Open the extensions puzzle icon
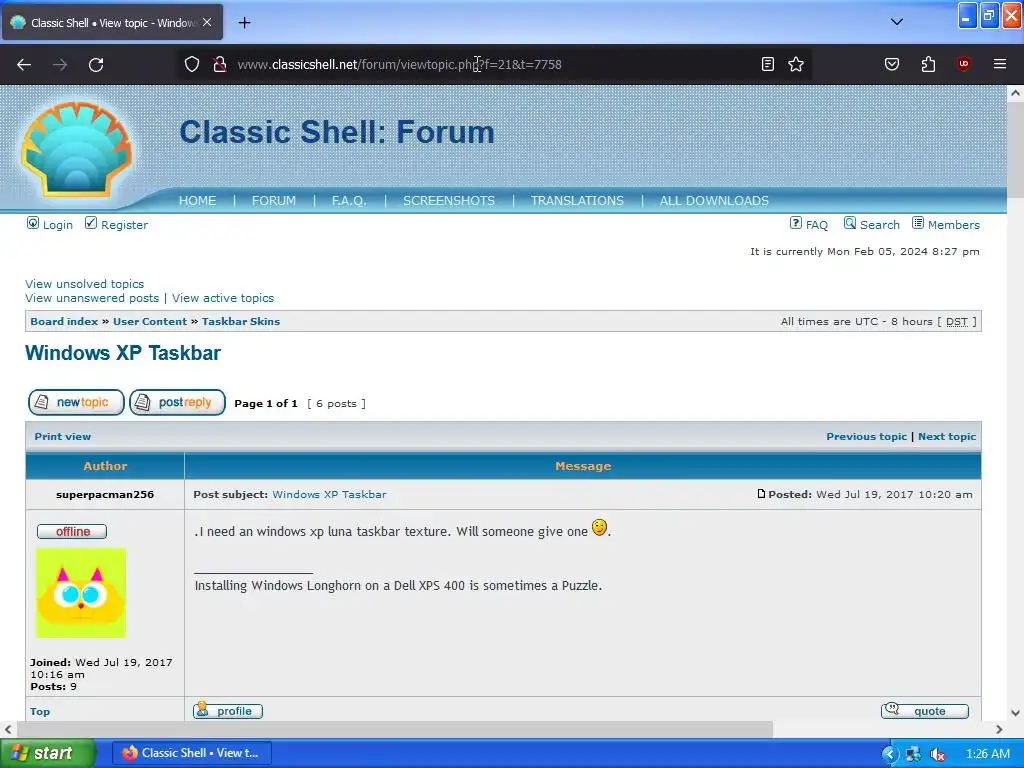Image resolution: width=1024 pixels, height=768 pixels. point(928,64)
